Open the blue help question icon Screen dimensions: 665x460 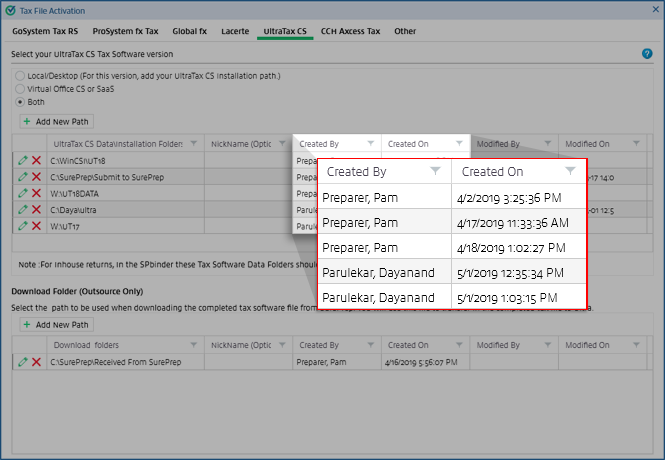pyautogui.click(x=647, y=54)
